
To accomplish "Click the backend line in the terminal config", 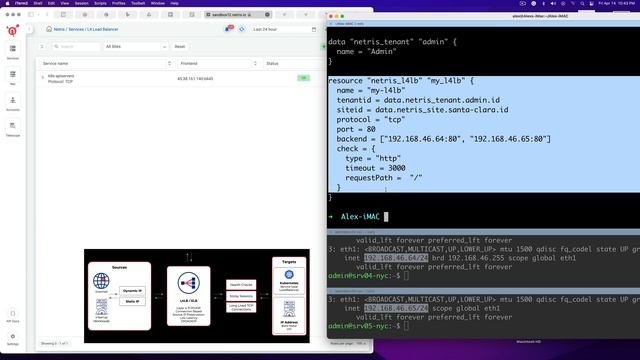I will coord(443,139).
